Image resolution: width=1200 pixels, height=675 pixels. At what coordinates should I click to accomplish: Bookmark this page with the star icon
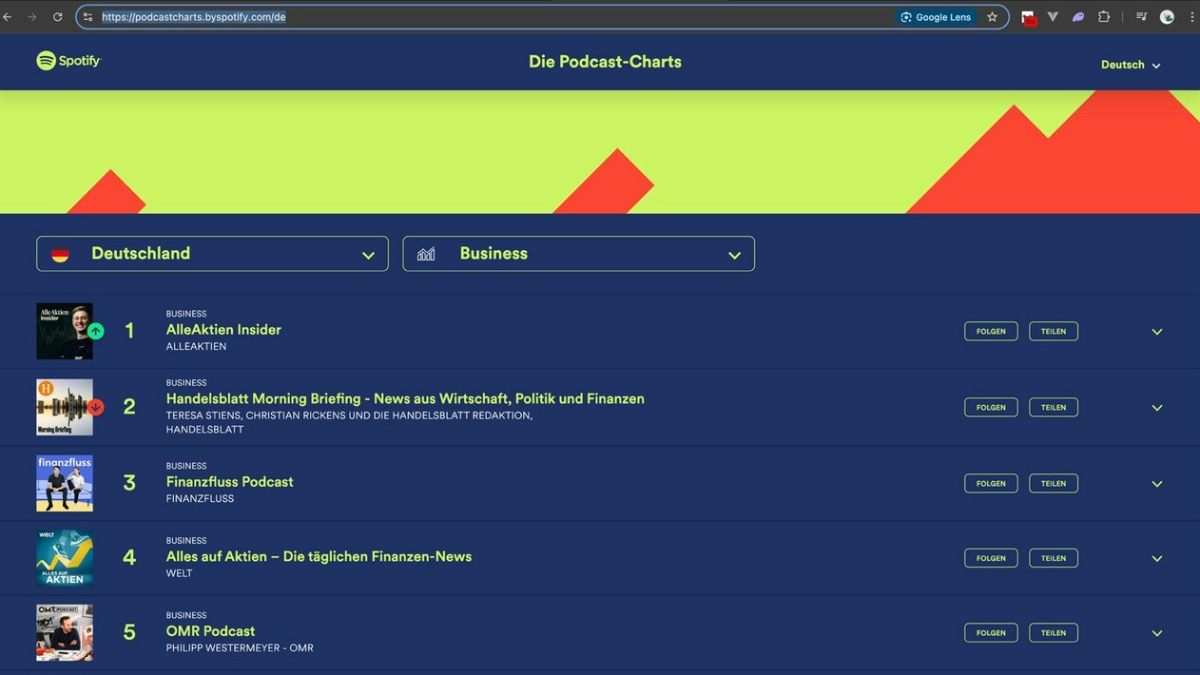(x=992, y=17)
